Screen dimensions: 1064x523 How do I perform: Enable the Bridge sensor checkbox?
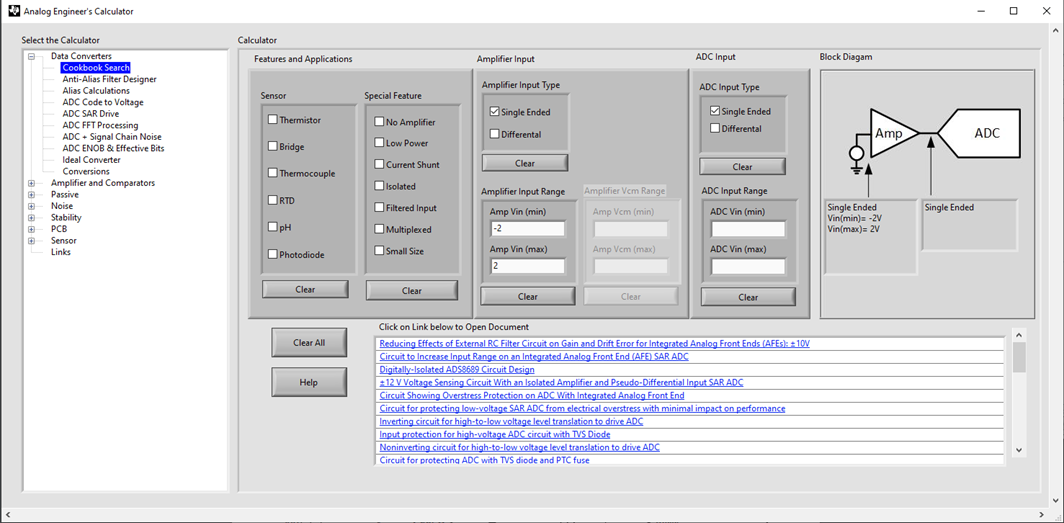(273, 146)
